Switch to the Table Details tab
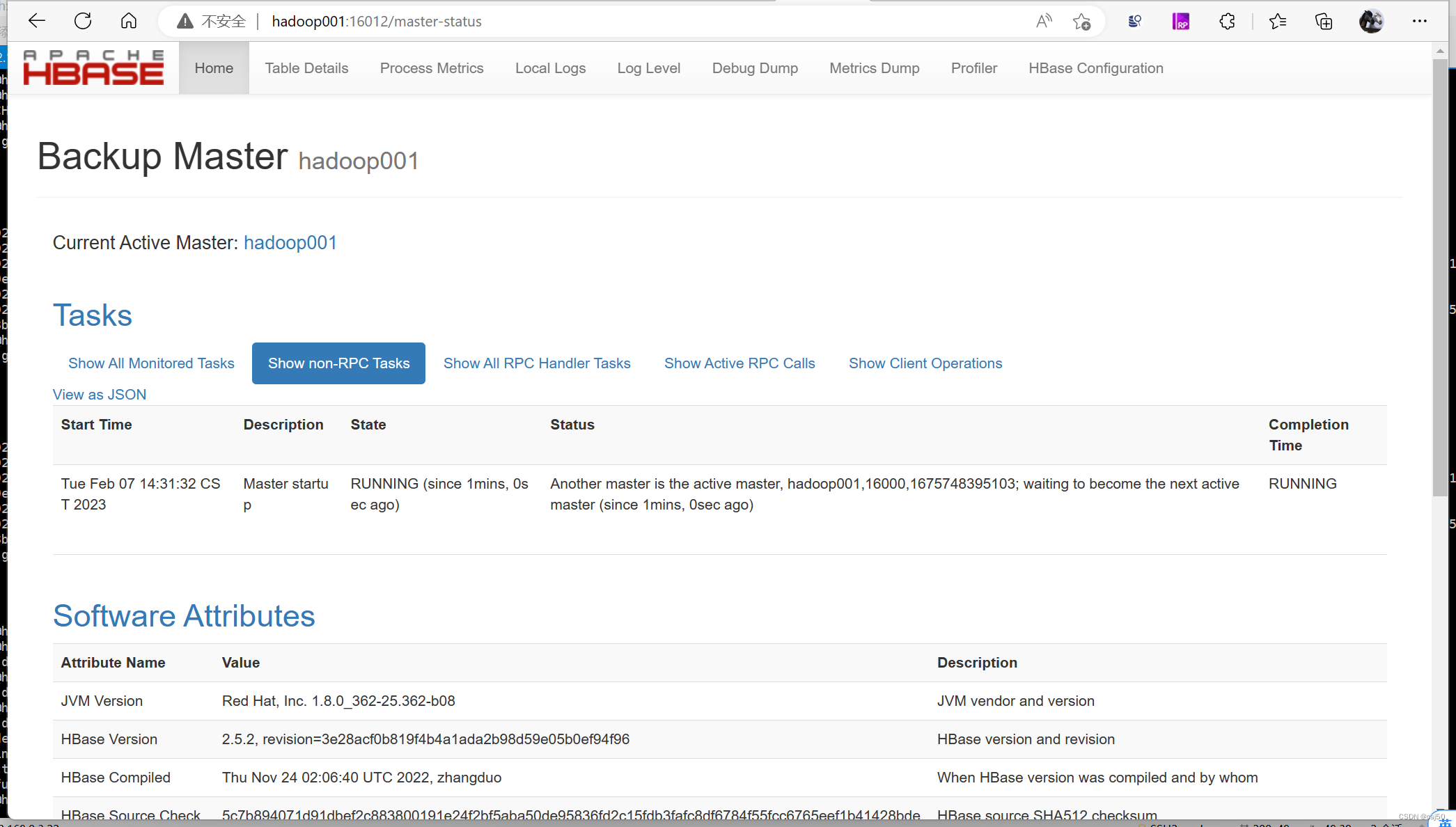 pos(306,68)
